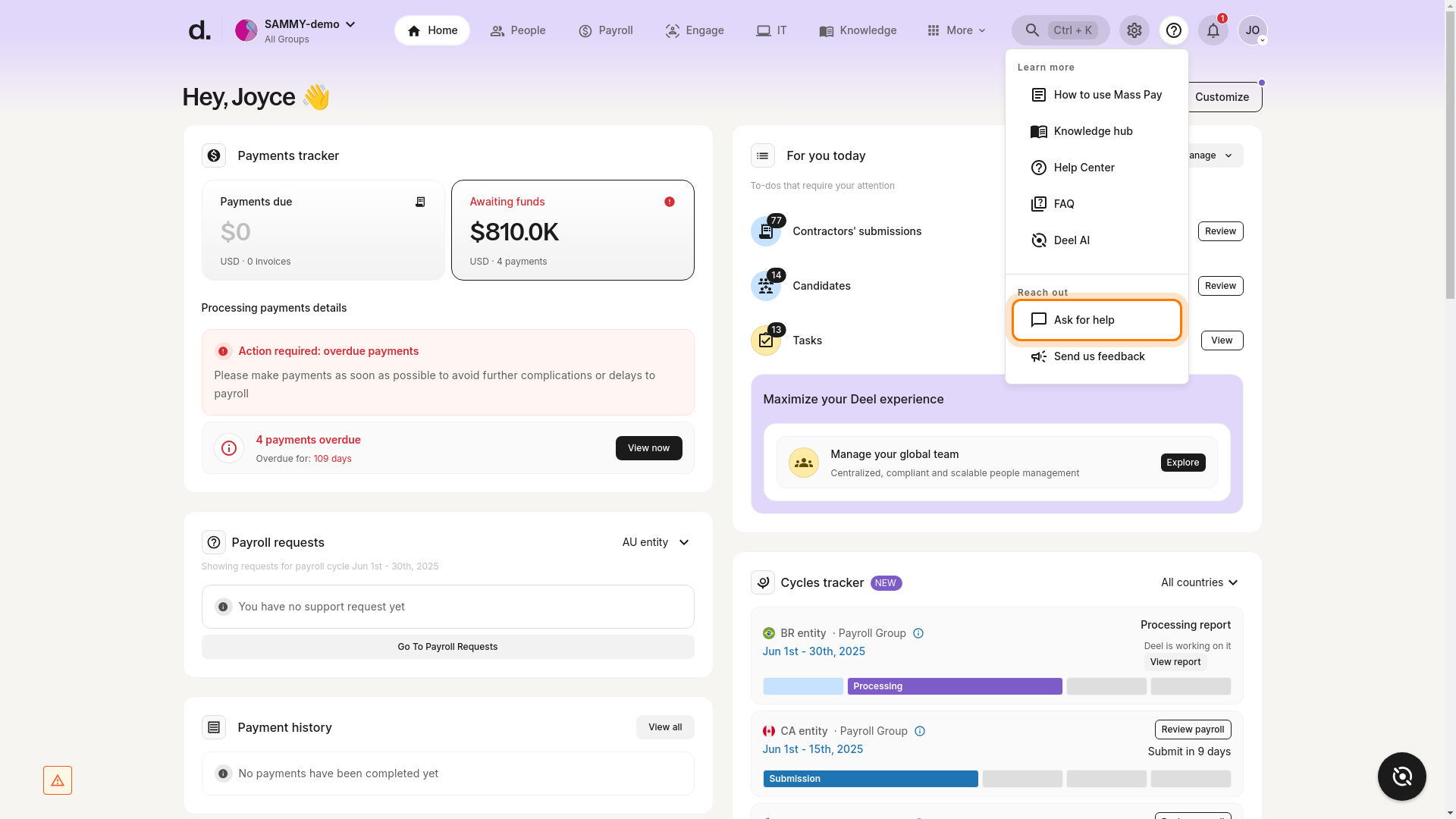Select the Awaiting funds $810.0K card
Viewport: 1456px width, 819px height.
pos(573,230)
